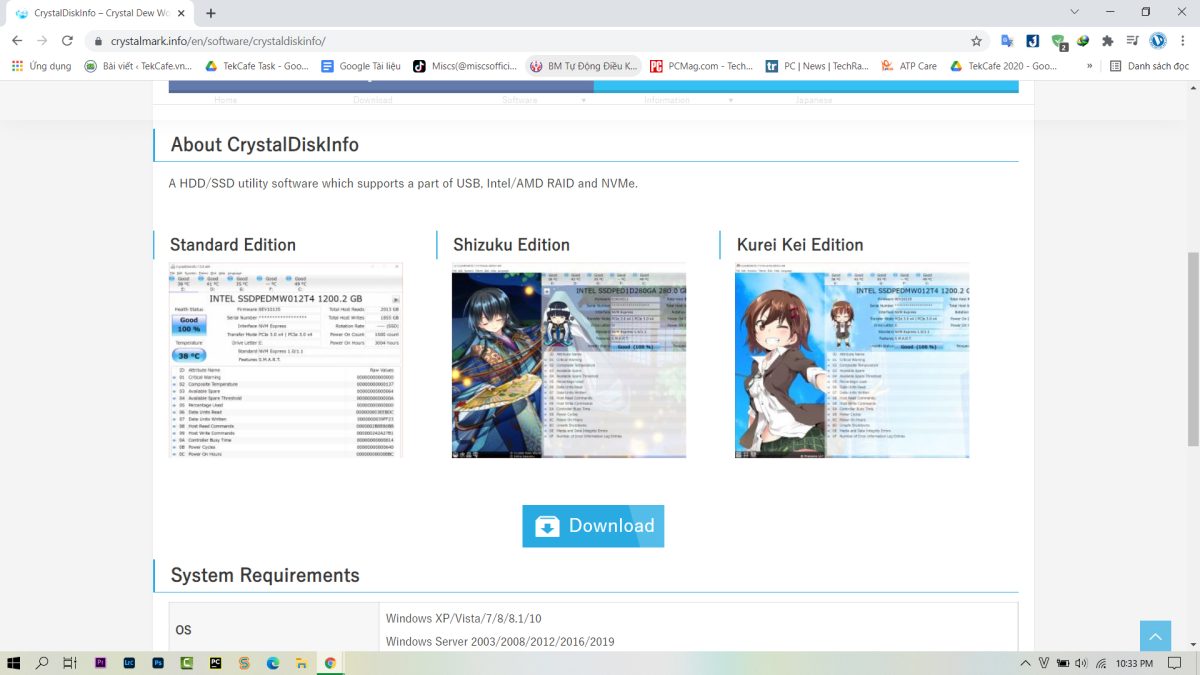Open the Bài viết ‹ TekCafe.vn bookmark
The height and width of the screenshot is (675, 1200).
(138, 66)
